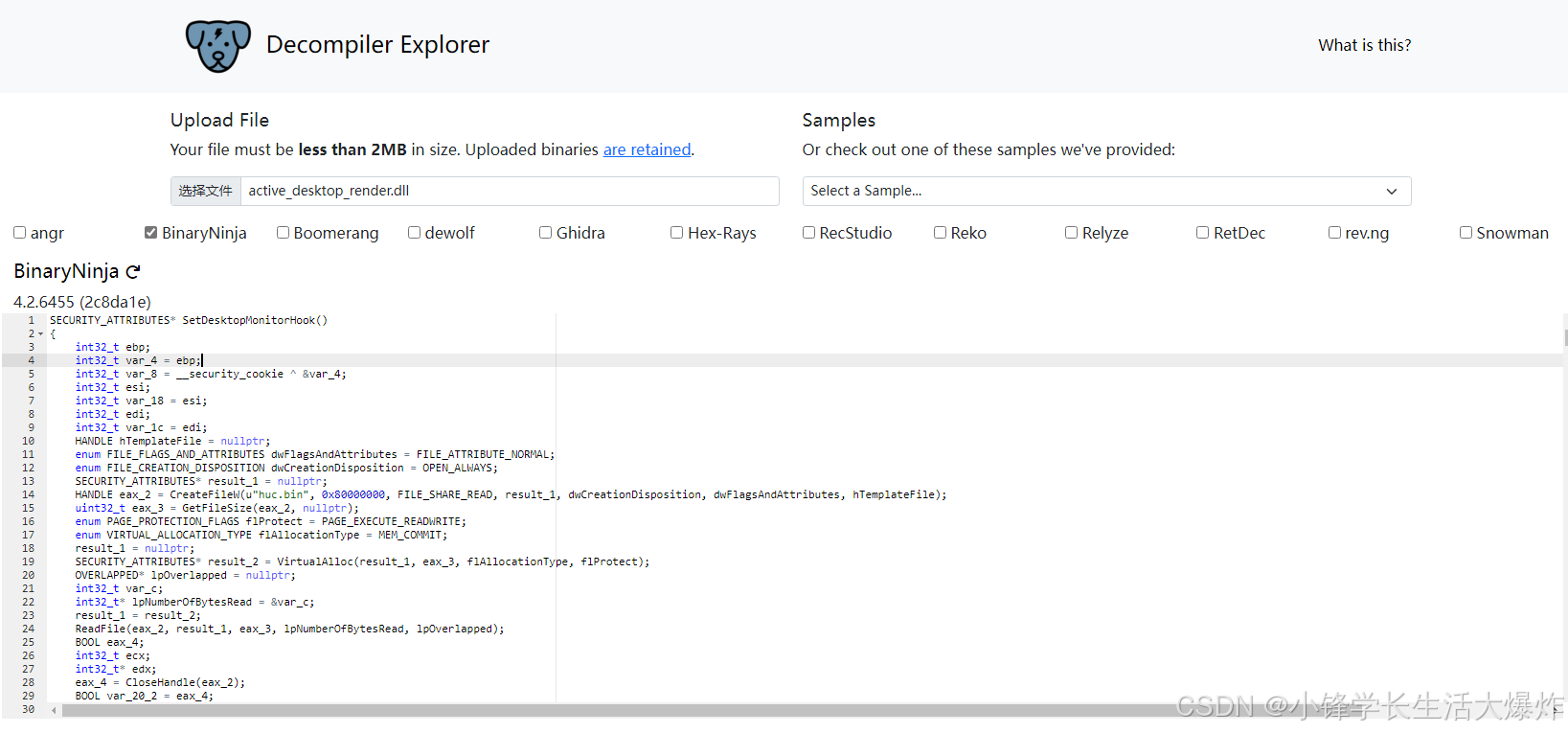1568x733 pixels.
Task: Enable the Ghidra checkbox
Action: pyautogui.click(x=545, y=233)
